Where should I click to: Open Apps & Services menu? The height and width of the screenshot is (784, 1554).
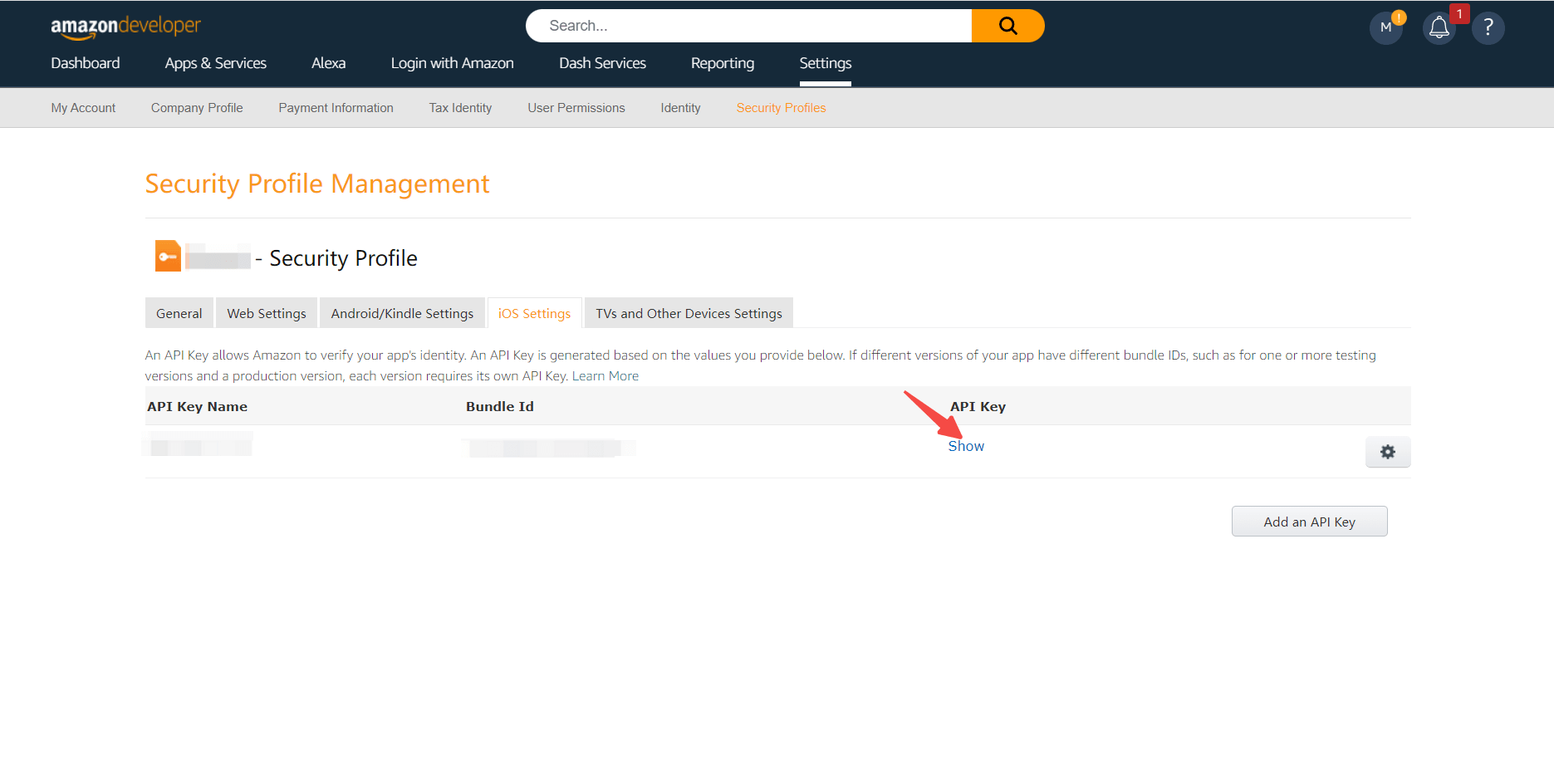[x=216, y=63]
